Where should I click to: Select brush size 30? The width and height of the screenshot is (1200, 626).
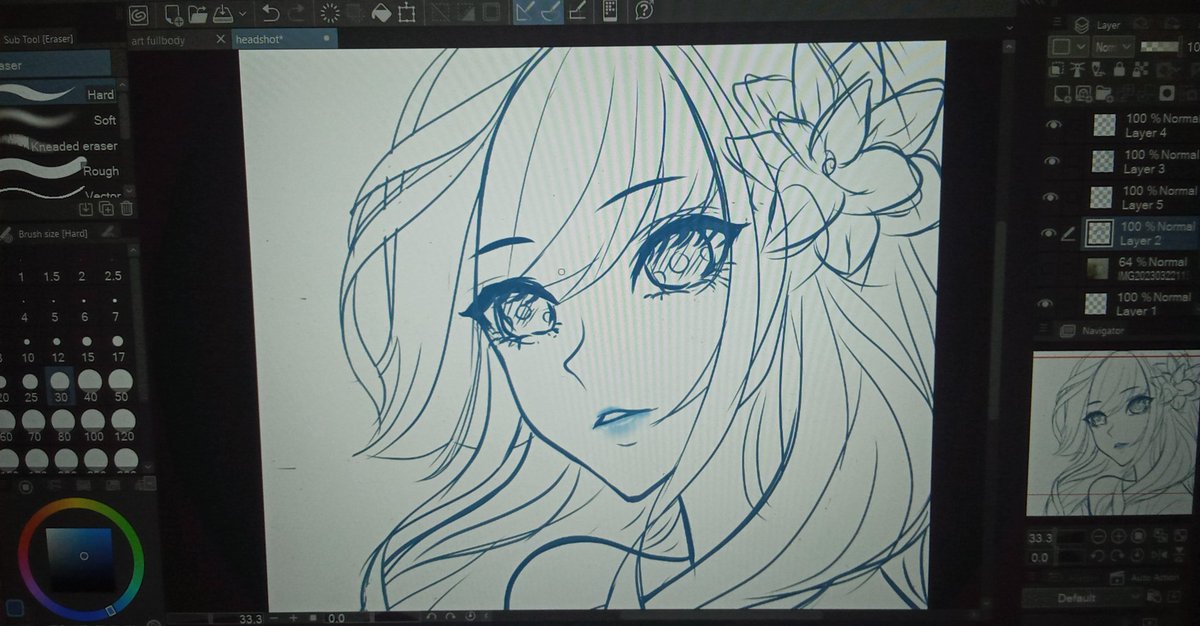(61, 386)
